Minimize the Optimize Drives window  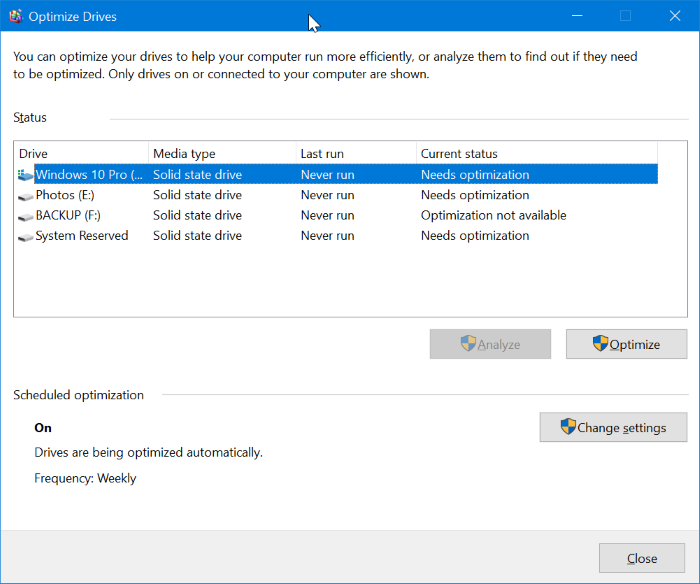pos(577,16)
